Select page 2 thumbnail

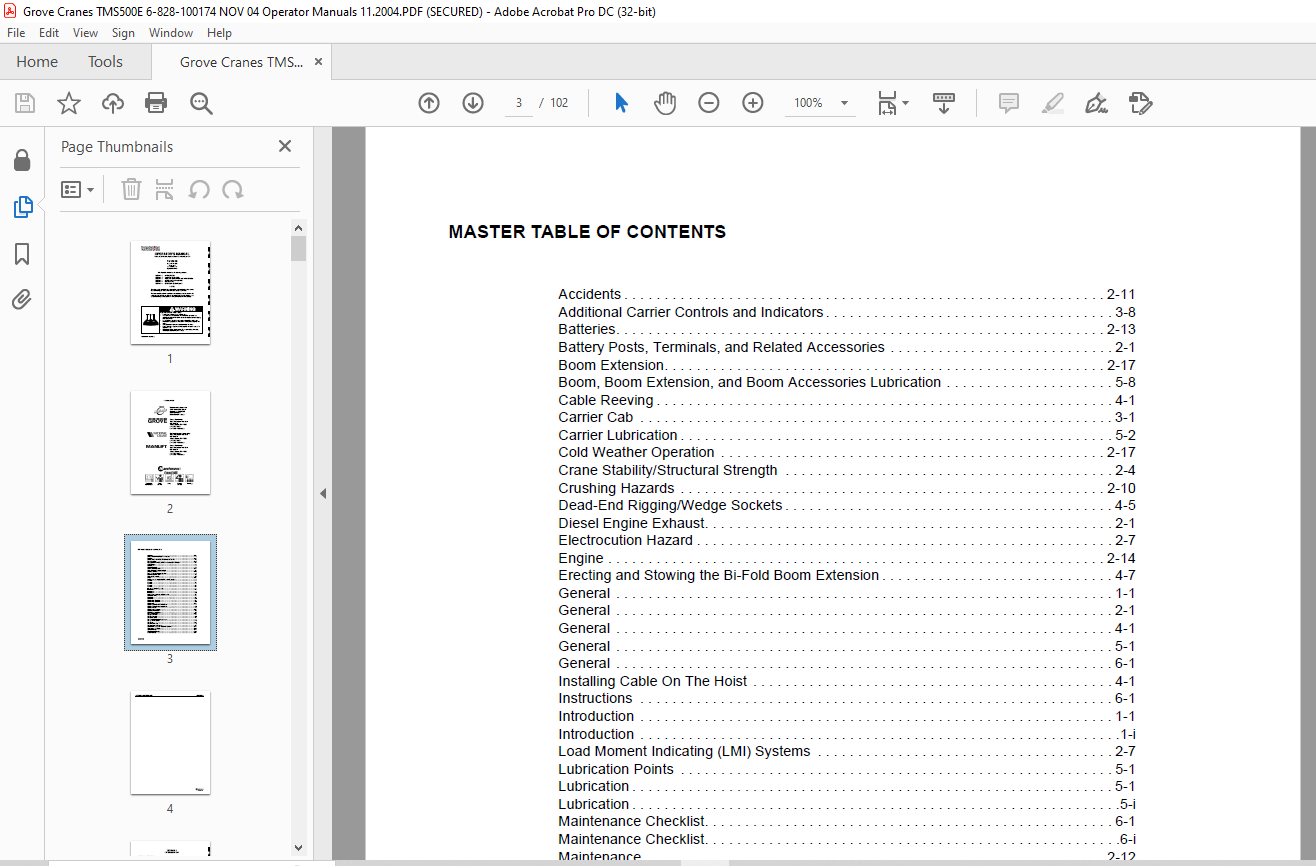click(170, 442)
